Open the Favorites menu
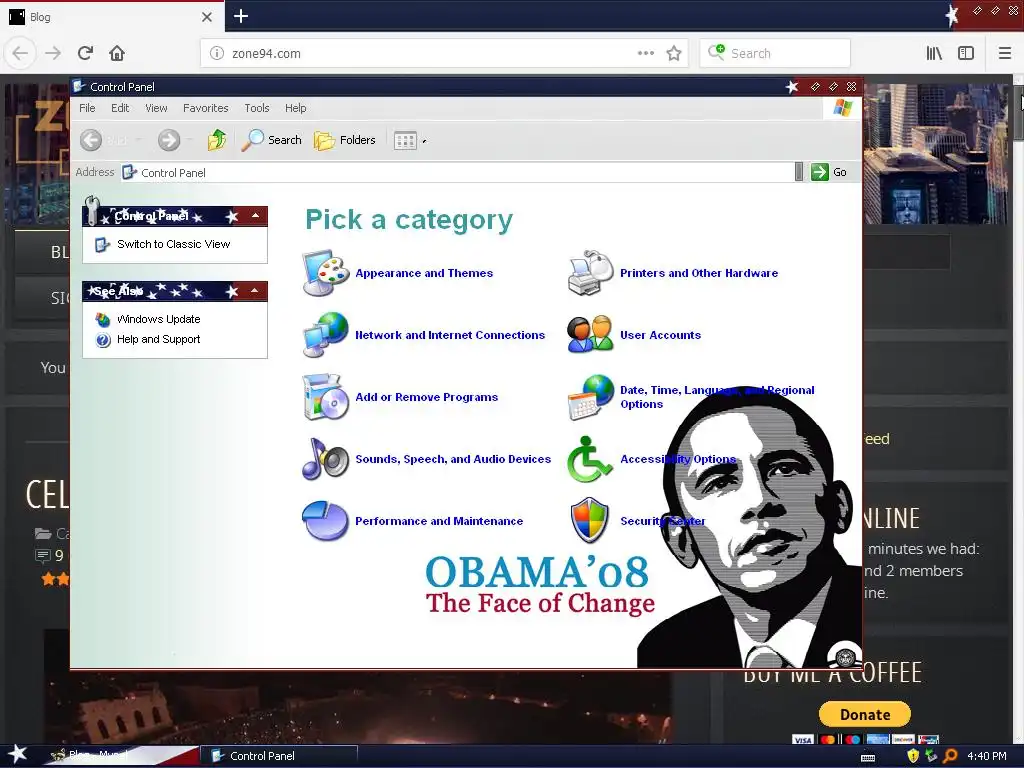Image resolution: width=1024 pixels, height=768 pixels. point(205,108)
